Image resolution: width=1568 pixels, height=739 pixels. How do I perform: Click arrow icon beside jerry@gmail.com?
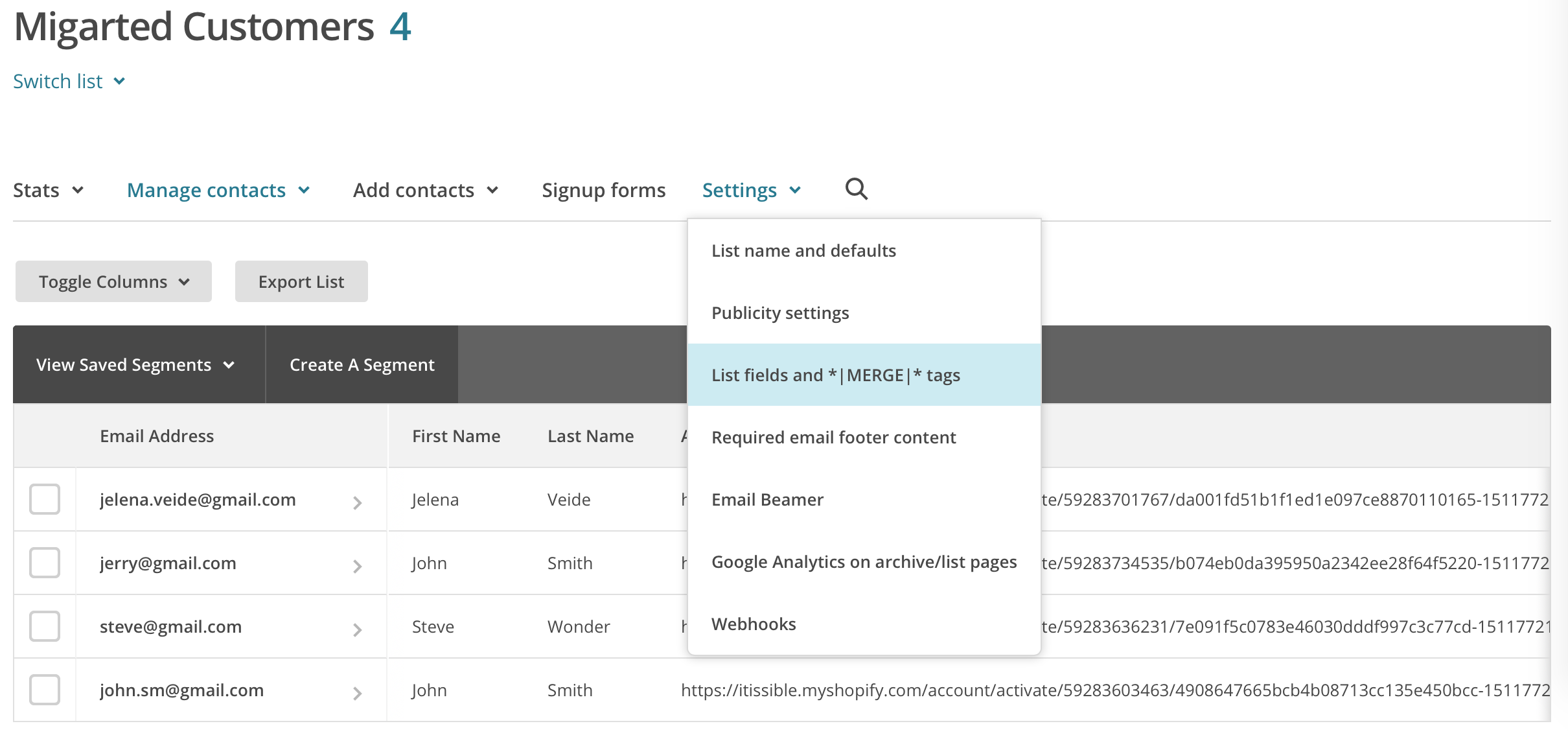357,566
